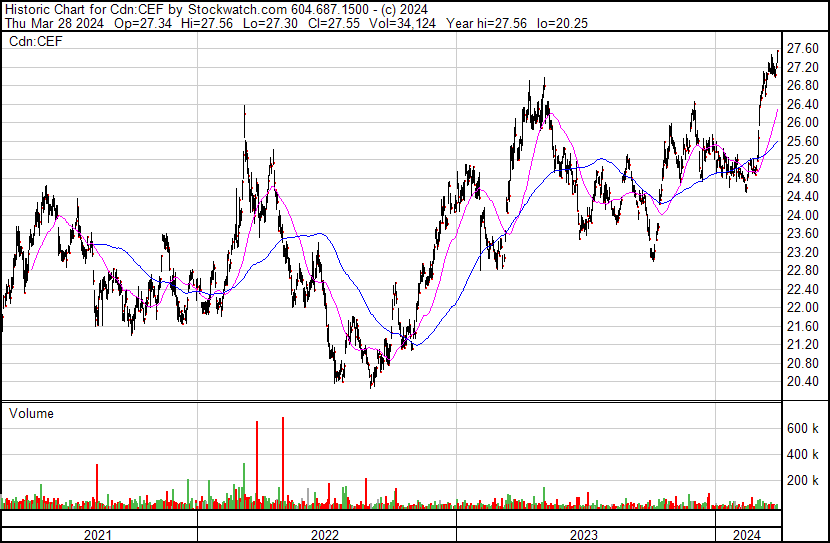Click the 600 k volume axis label
Screen dimensions: 830x543
[803, 428]
